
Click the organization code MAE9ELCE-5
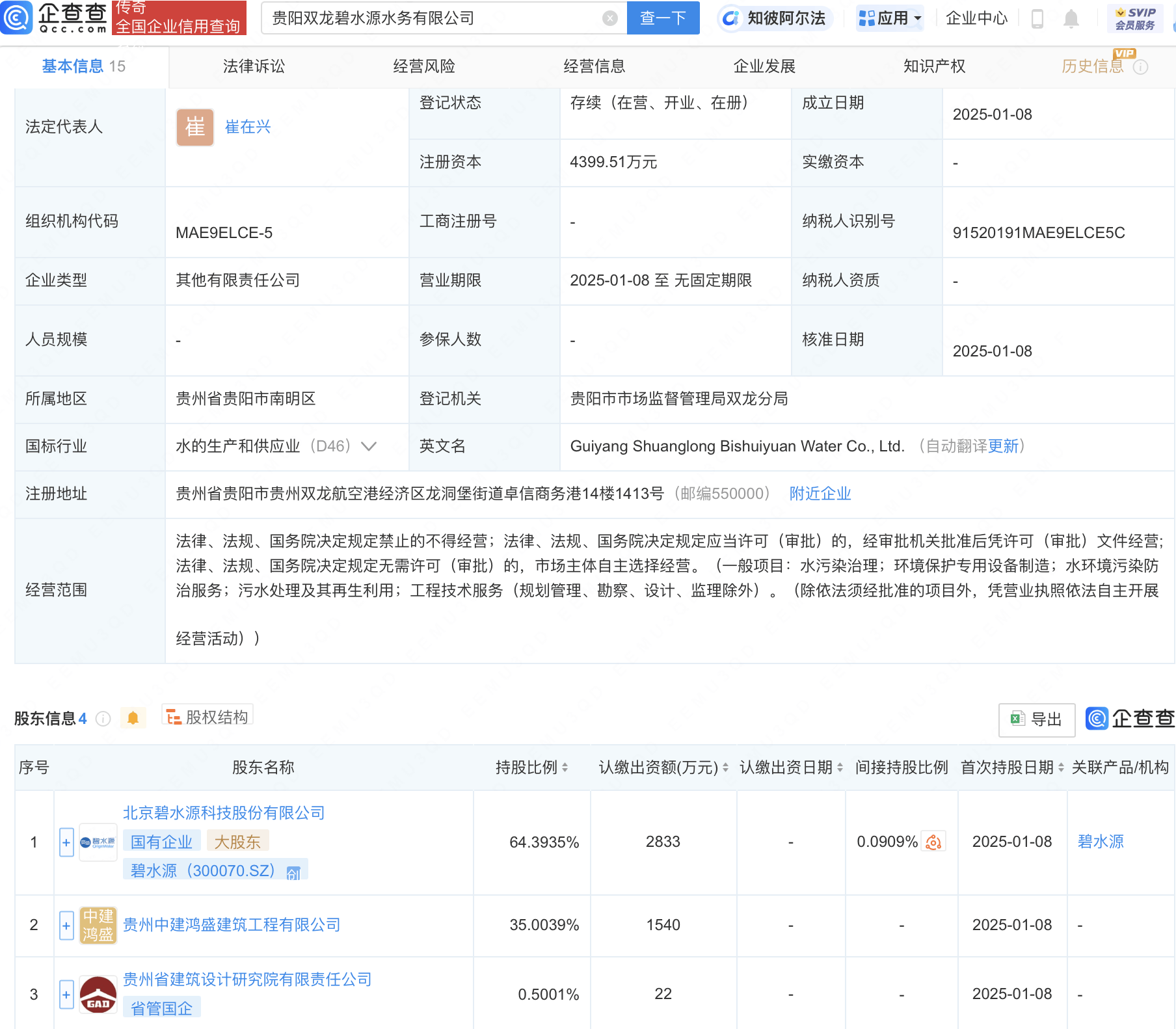click(x=224, y=233)
